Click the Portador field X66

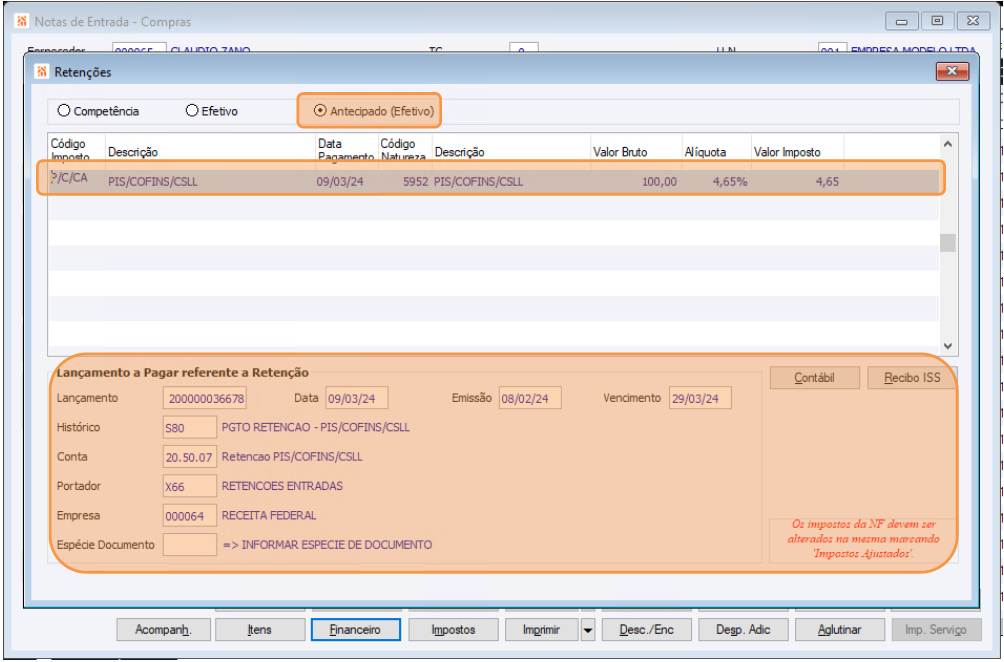tap(190, 487)
